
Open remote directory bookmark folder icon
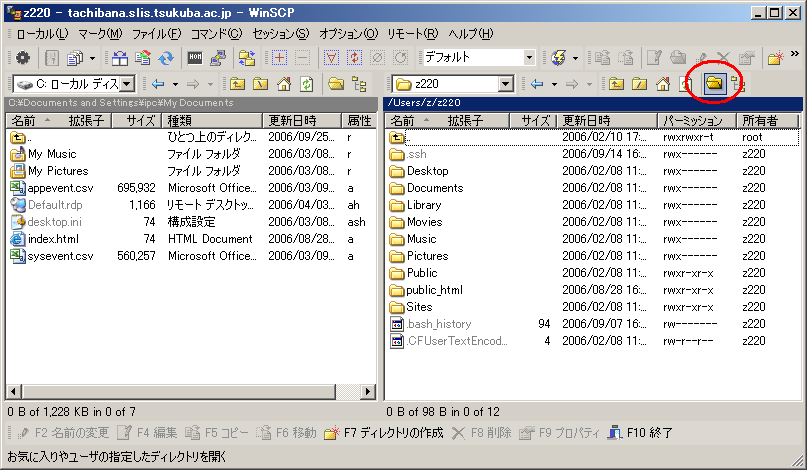tap(714, 83)
